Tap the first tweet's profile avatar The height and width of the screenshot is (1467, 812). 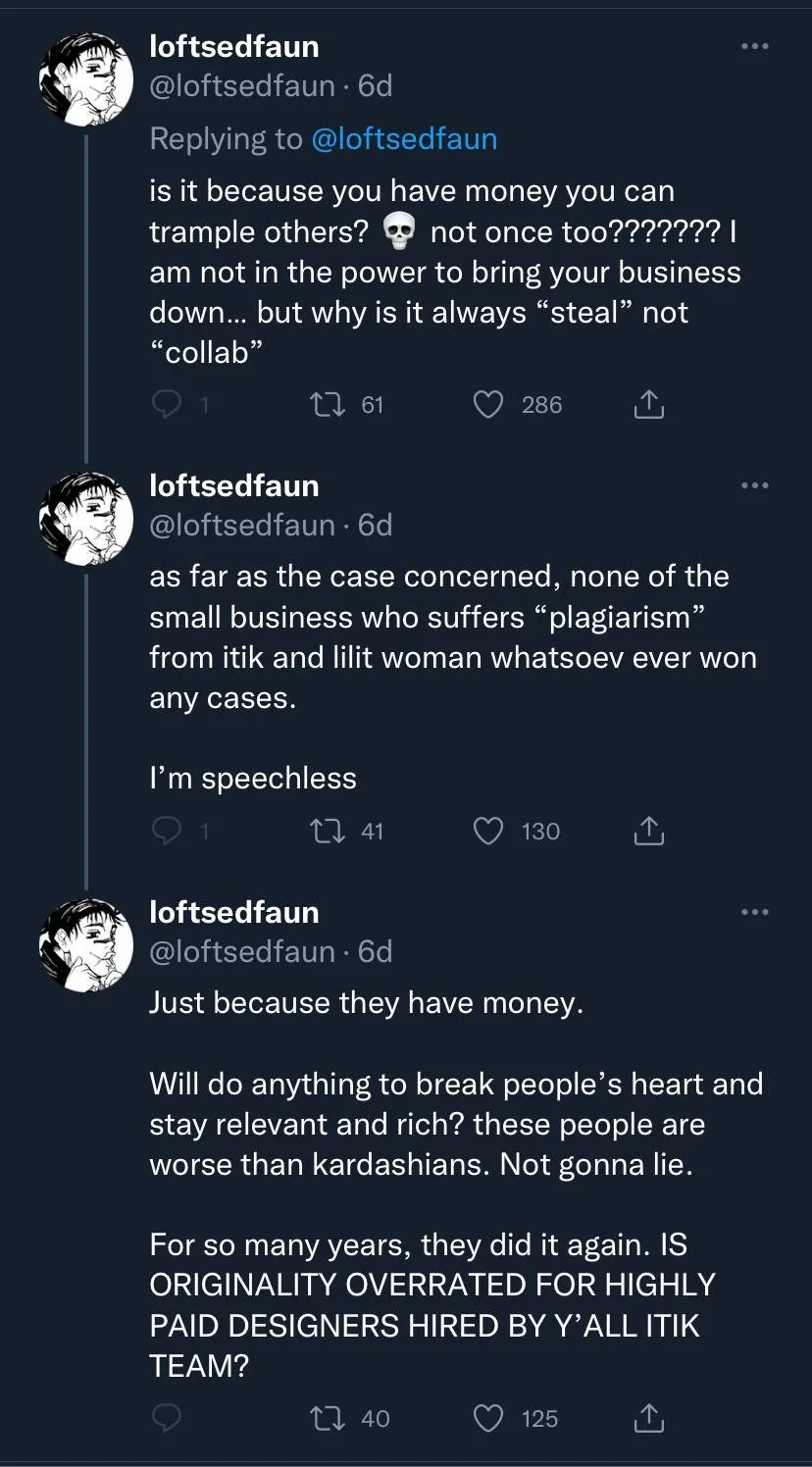[85, 79]
